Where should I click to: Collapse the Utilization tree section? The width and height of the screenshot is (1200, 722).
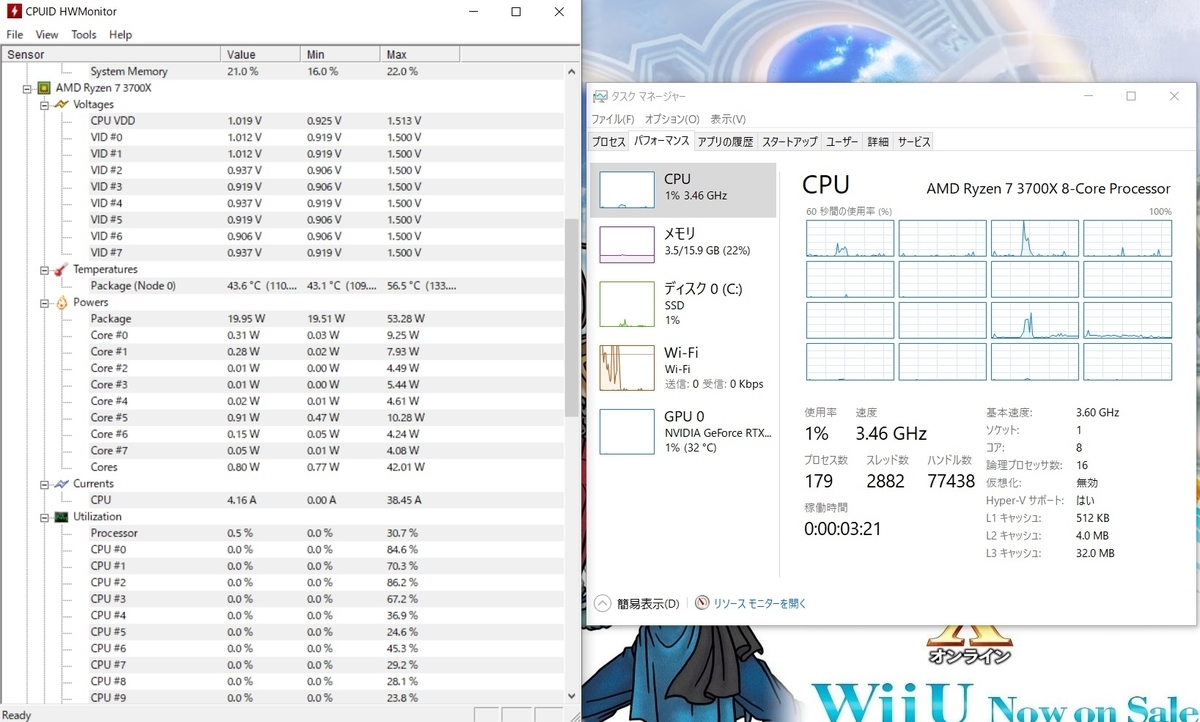click(x=44, y=517)
